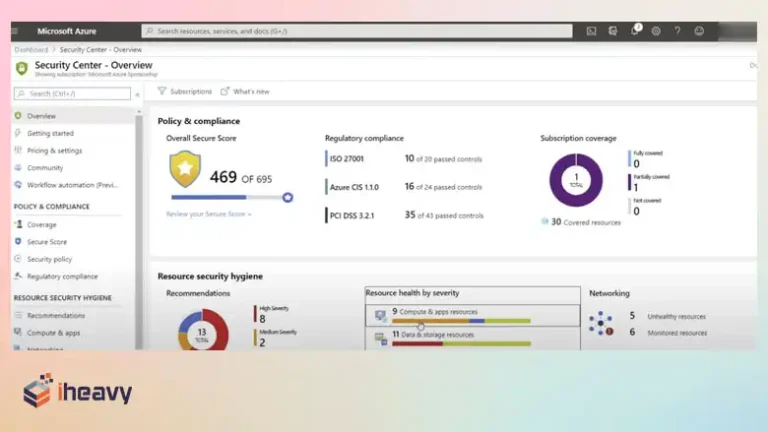Follow the Review your Secure Score link
This screenshot has width=768, height=432.
(209, 214)
